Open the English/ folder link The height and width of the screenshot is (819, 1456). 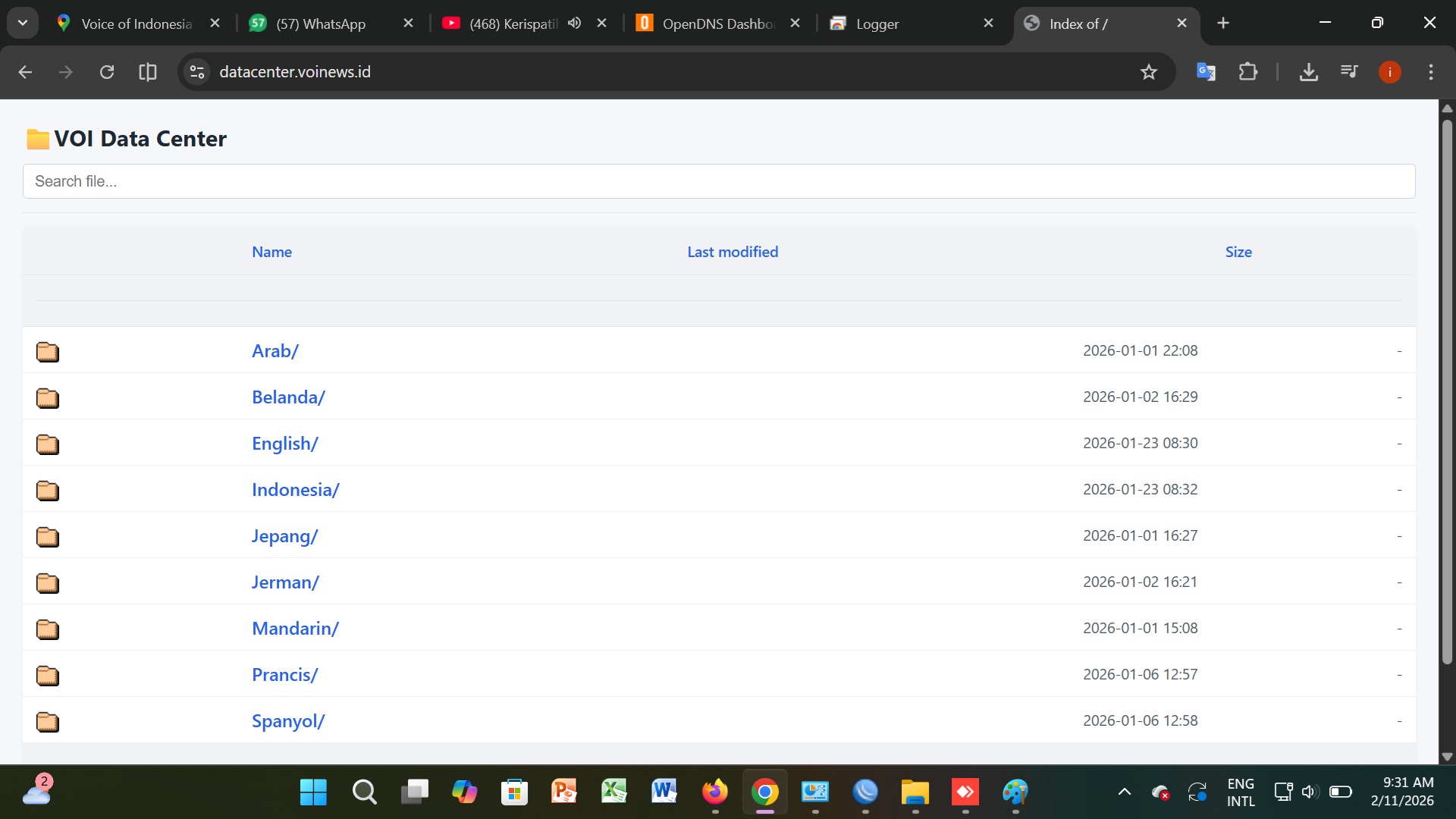pyautogui.click(x=284, y=444)
